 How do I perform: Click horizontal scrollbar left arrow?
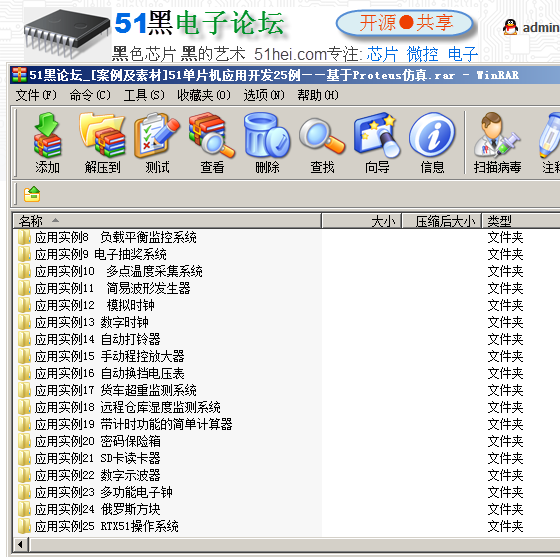[x=20, y=545]
